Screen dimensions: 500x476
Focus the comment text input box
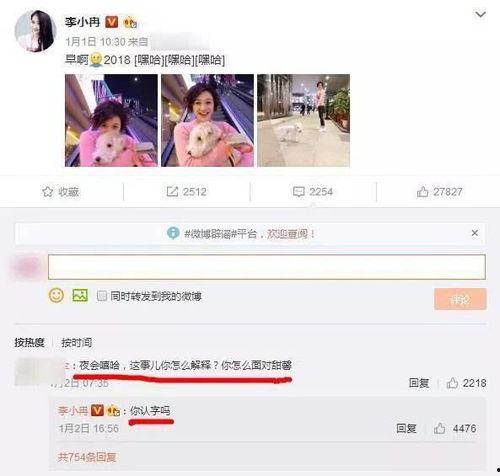267,267
